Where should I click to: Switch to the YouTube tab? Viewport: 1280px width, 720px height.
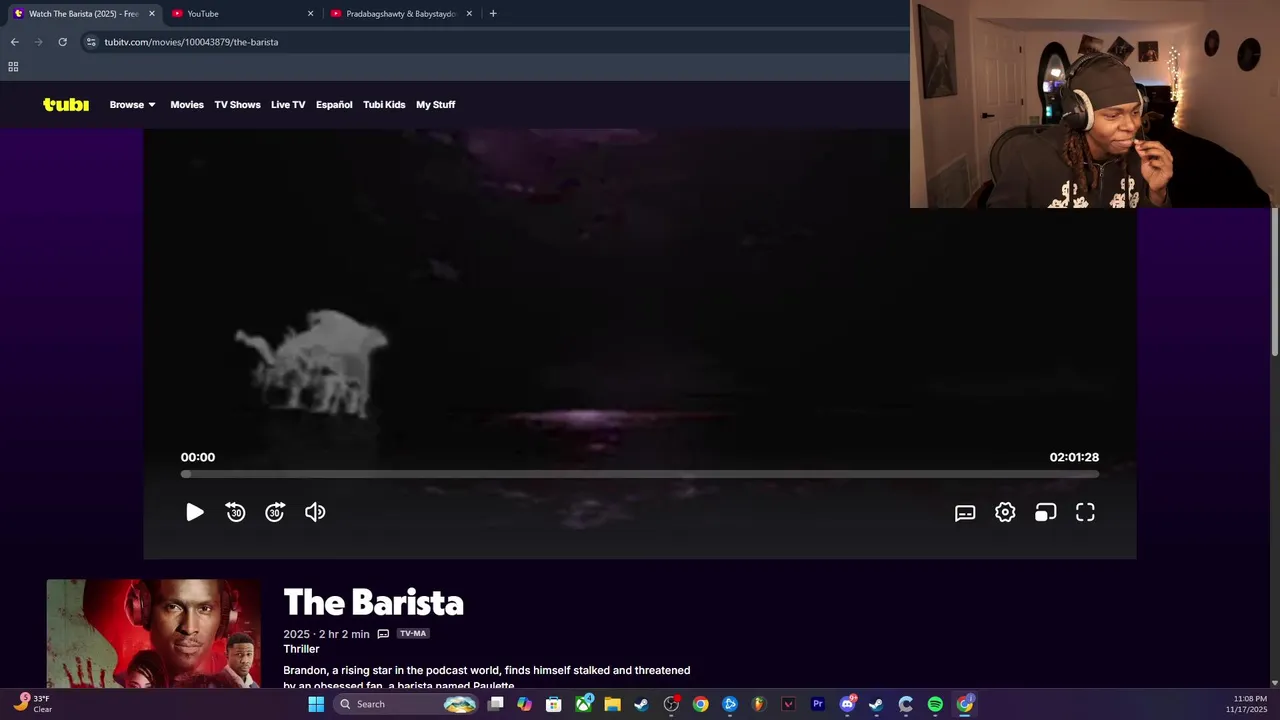(x=240, y=14)
